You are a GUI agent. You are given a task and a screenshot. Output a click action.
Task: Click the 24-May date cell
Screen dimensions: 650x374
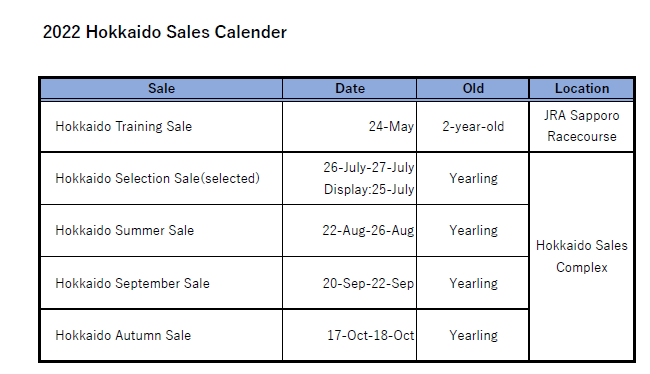pyautogui.click(x=349, y=126)
